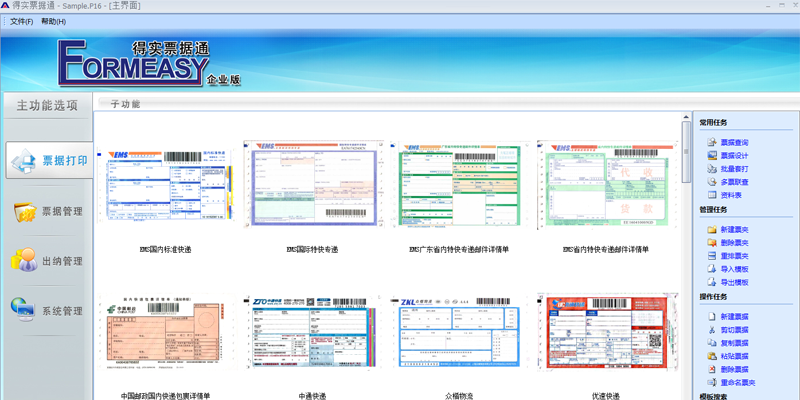The image size is (800, 400).
Task: Click the 复制票据 icon
Action: [712, 343]
